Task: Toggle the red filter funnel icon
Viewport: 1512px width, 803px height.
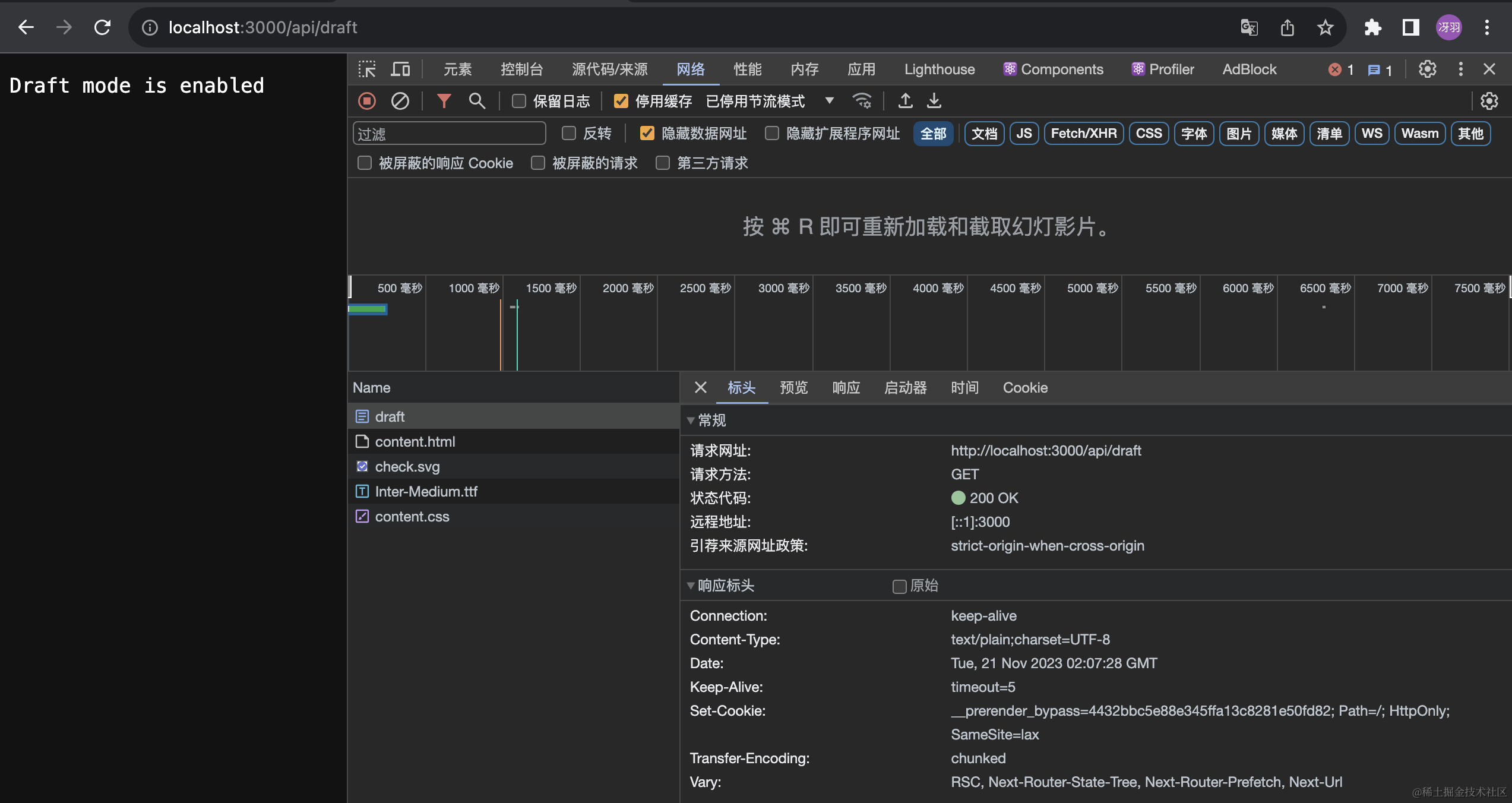Action: (444, 101)
